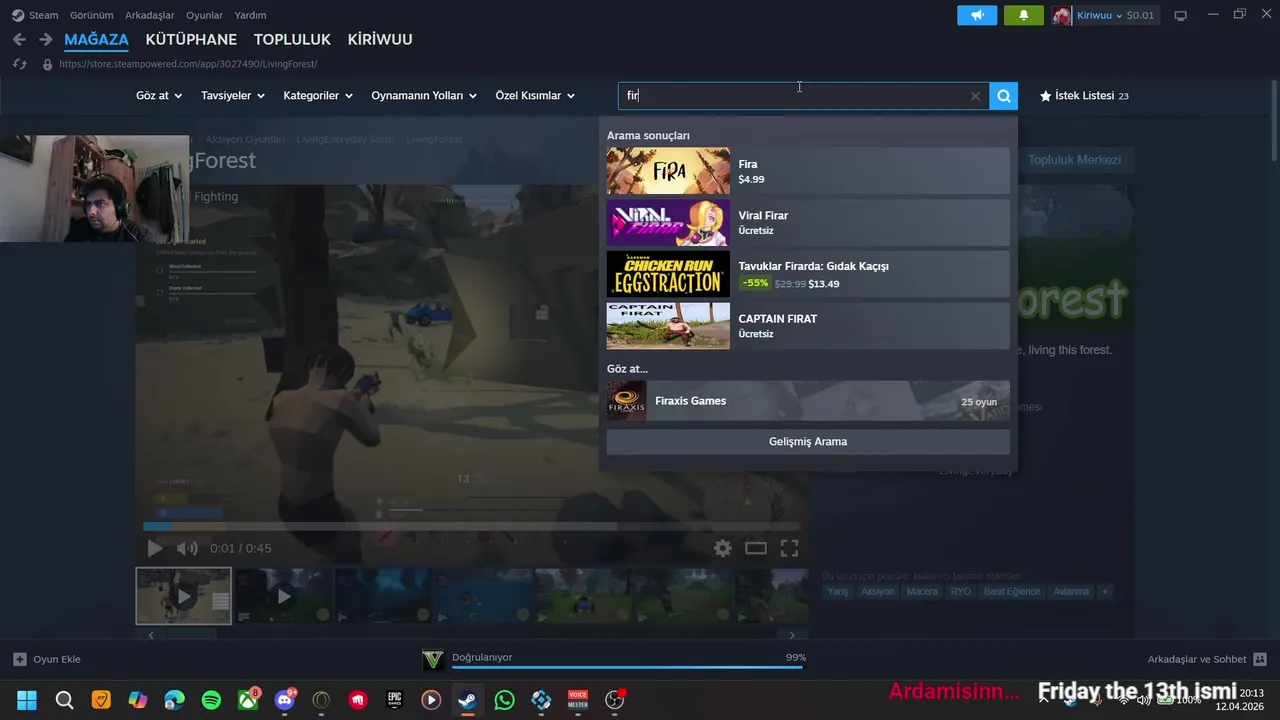
Task: Expand the Oynamanın Yolları dropdown
Action: 424,96
